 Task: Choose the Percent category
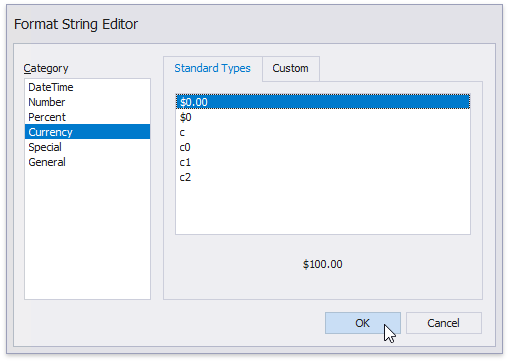(87, 117)
